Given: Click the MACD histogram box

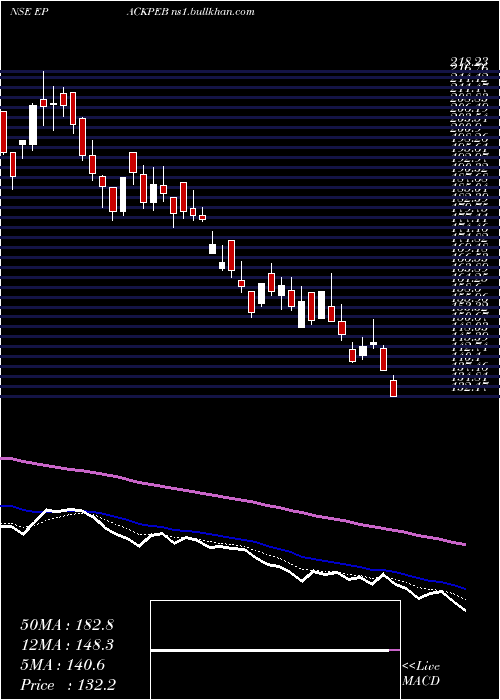Looking at the screenshot, I should (275, 650).
